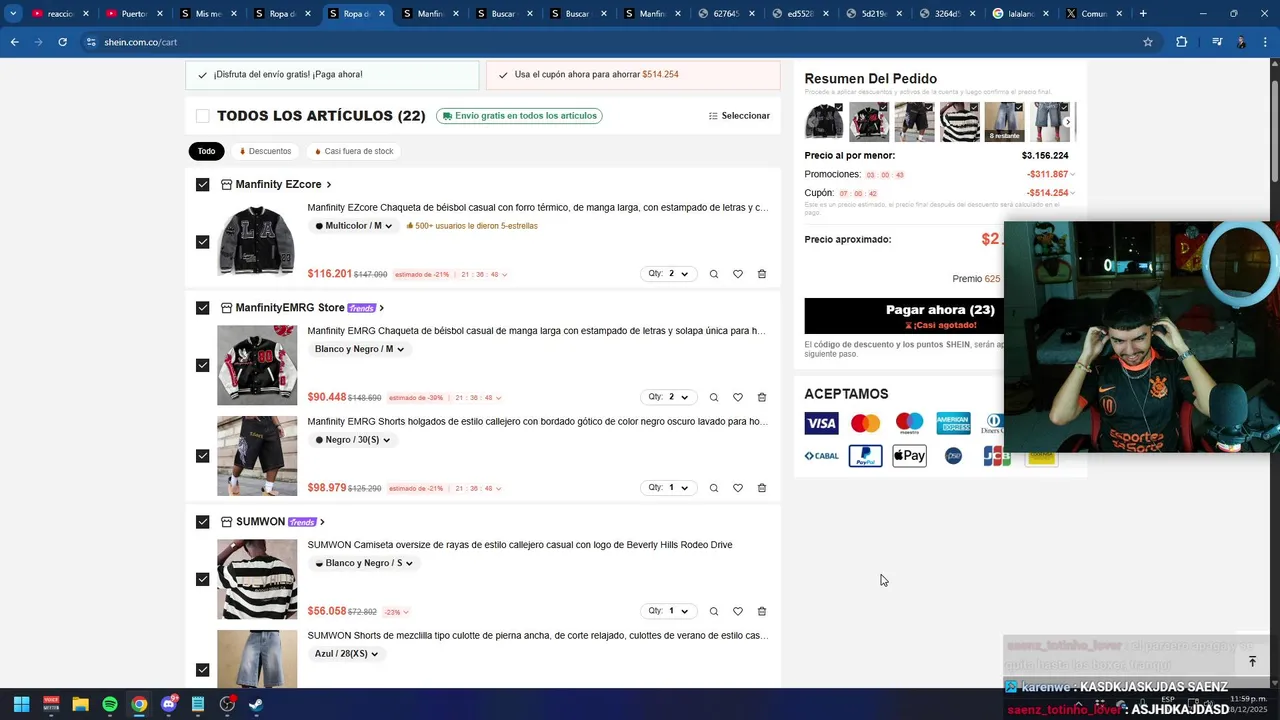Remove SUMWON Camiseta with trash icon
Image resolution: width=1280 pixels, height=720 pixels.
(762, 611)
